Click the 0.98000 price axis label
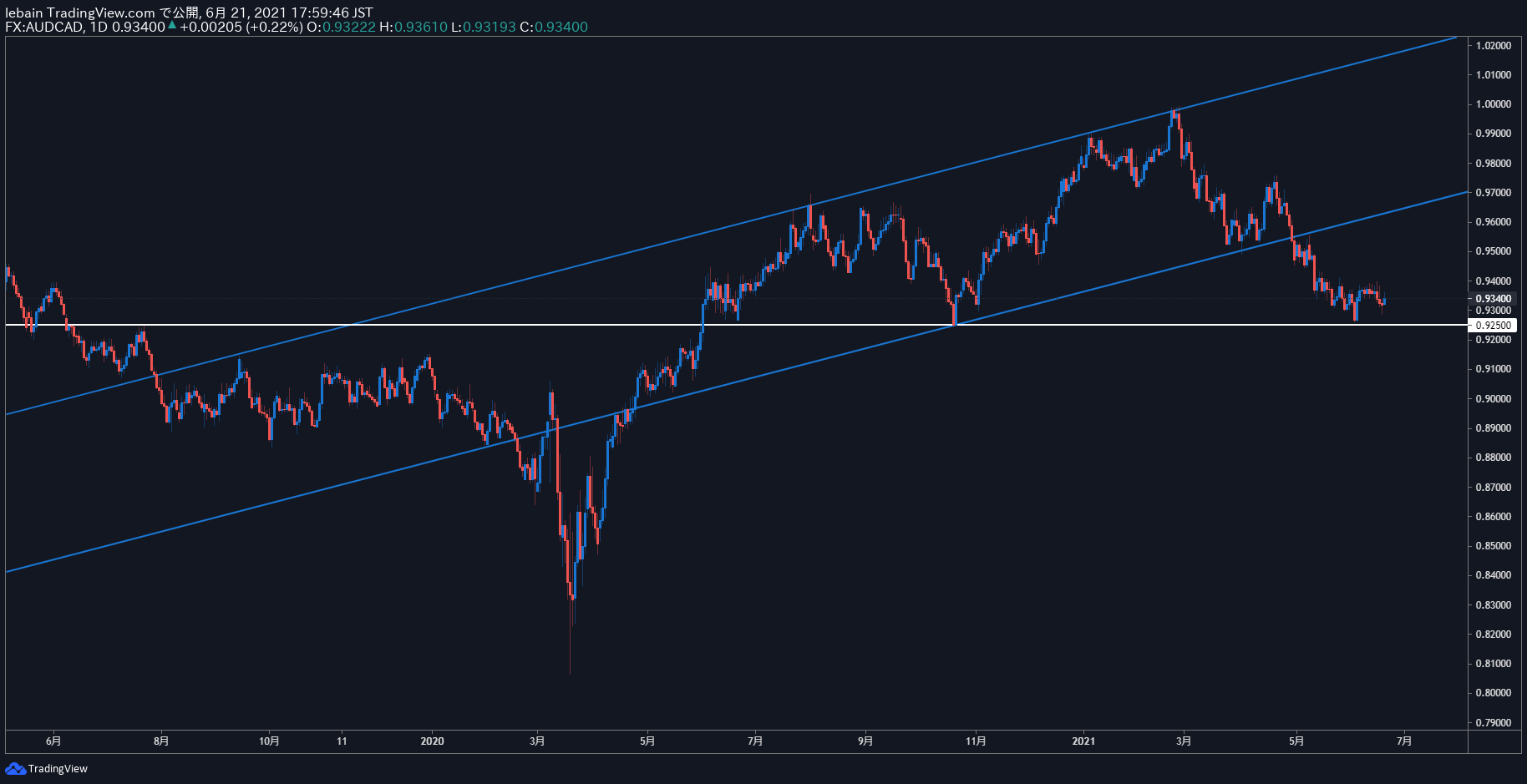Viewport: 1527px width, 784px height. (1493, 164)
